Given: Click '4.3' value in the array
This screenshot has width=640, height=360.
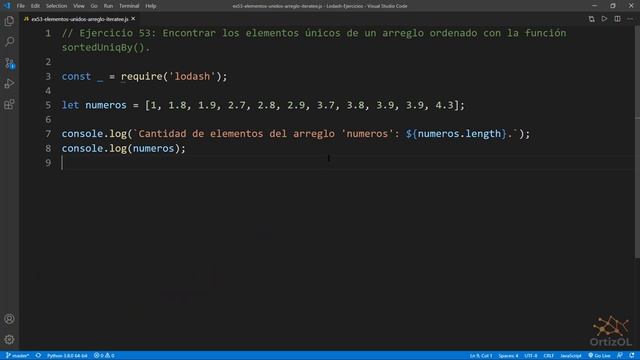Looking at the screenshot, I should coord(444,105).
